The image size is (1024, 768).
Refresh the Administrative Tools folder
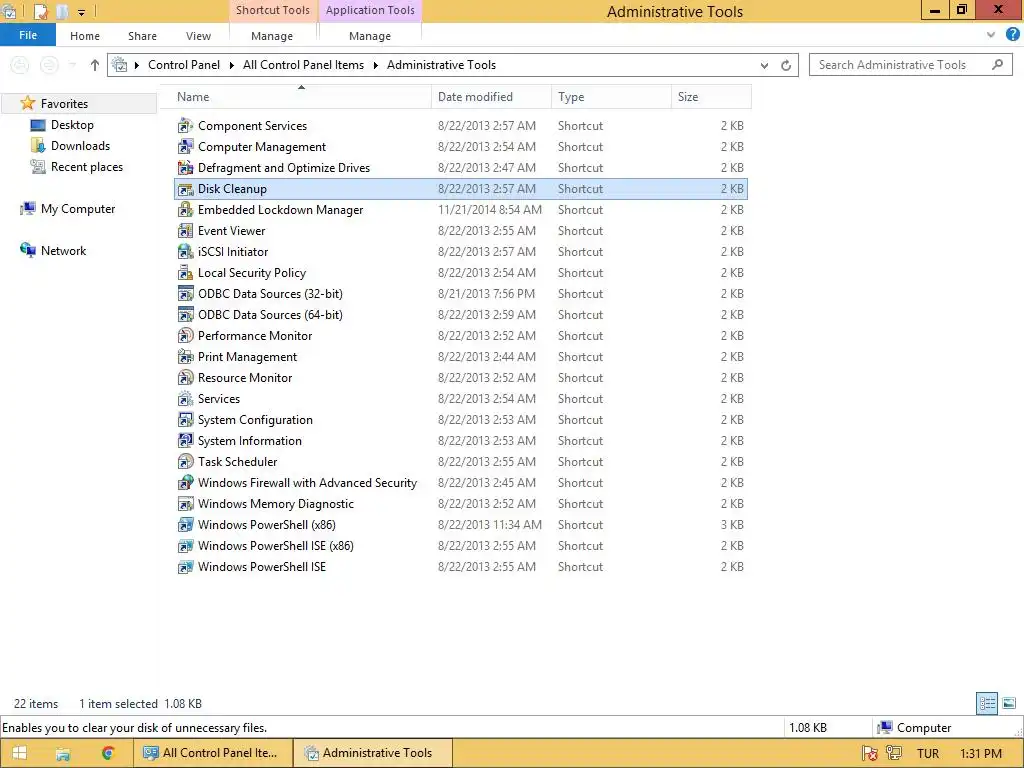tap(786, 65)
